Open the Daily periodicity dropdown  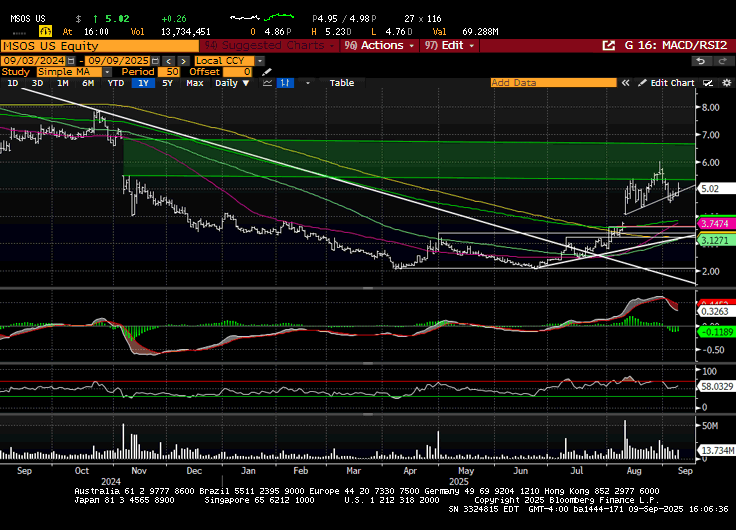coord(232,83)
